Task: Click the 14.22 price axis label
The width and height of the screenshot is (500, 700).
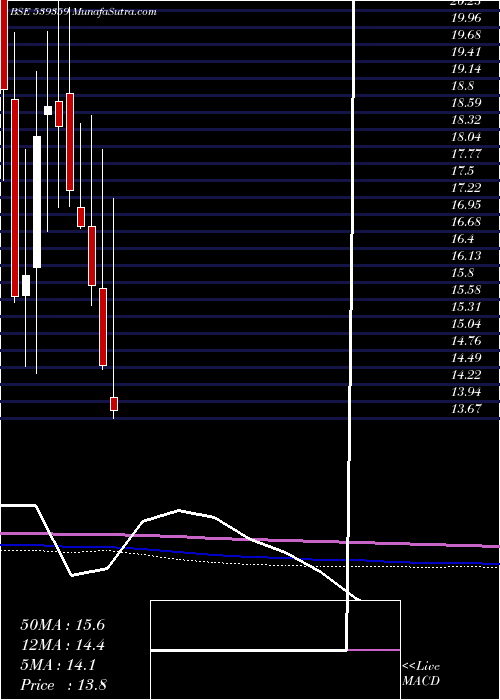Action: (x=466, y=375)
